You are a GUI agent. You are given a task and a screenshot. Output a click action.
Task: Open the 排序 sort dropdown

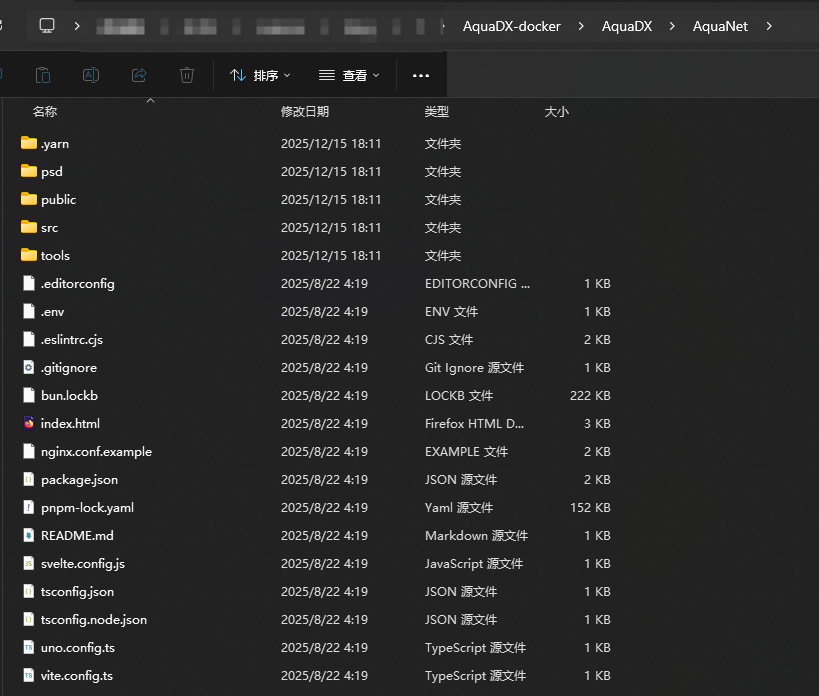pyautogui.click(x=260, y=76)
